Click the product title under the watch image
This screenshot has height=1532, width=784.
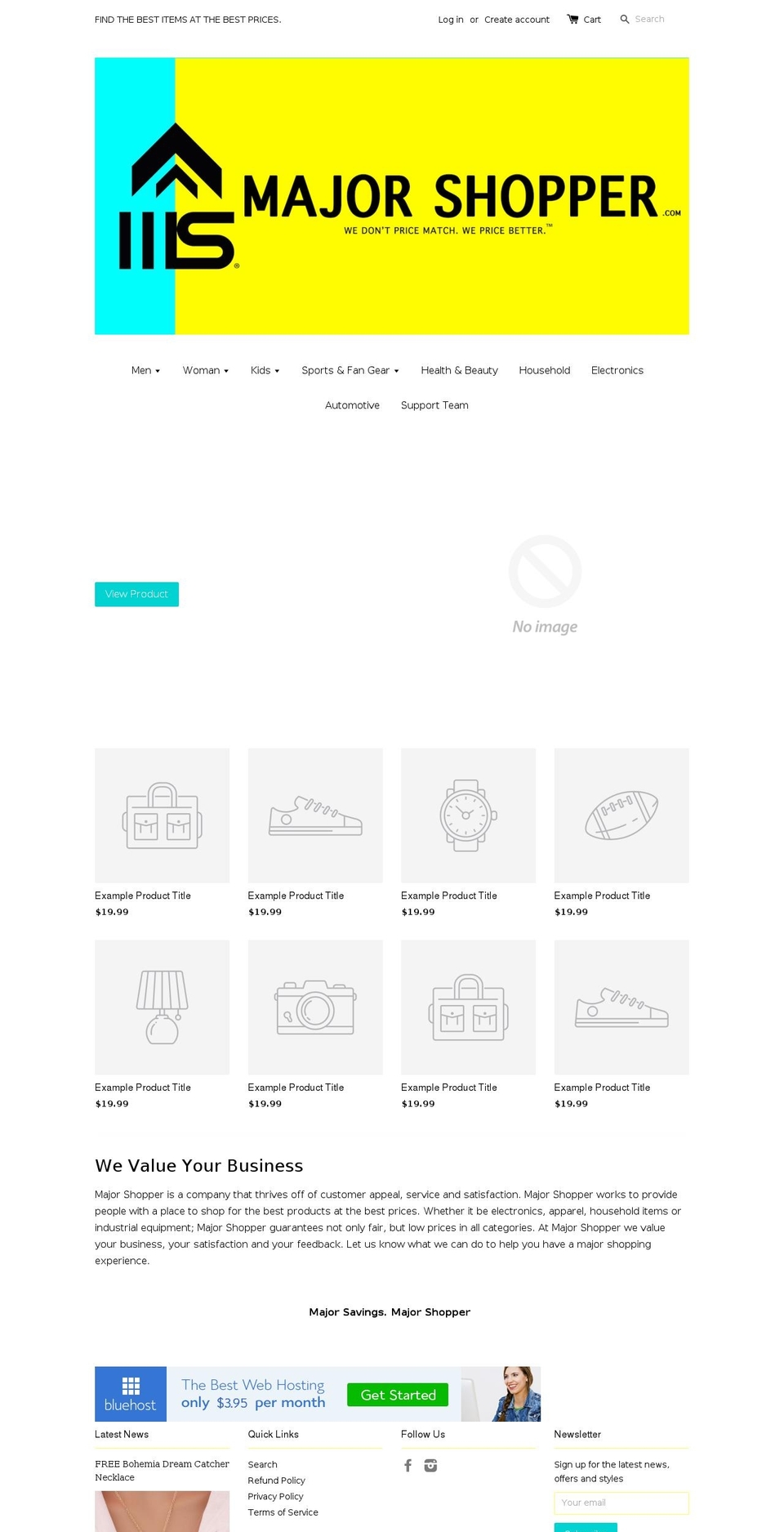tap(449, 896)
